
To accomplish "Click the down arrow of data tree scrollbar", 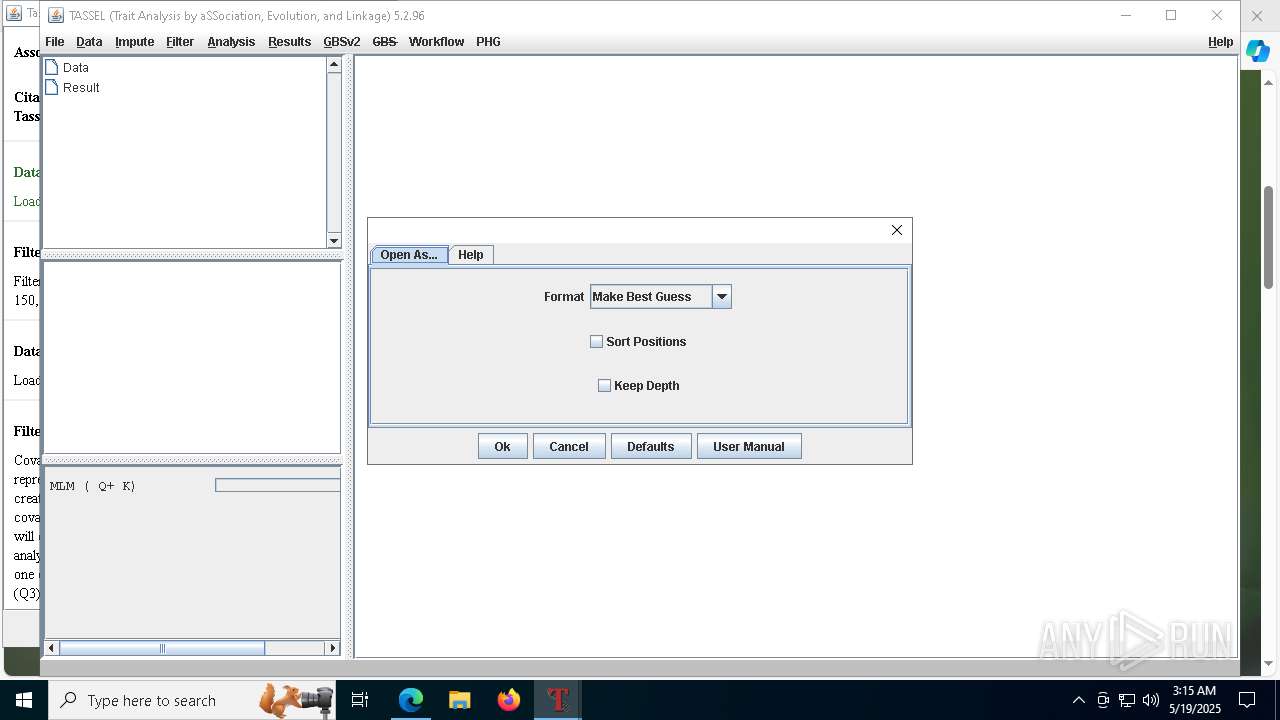I will (x=334, y=240).
